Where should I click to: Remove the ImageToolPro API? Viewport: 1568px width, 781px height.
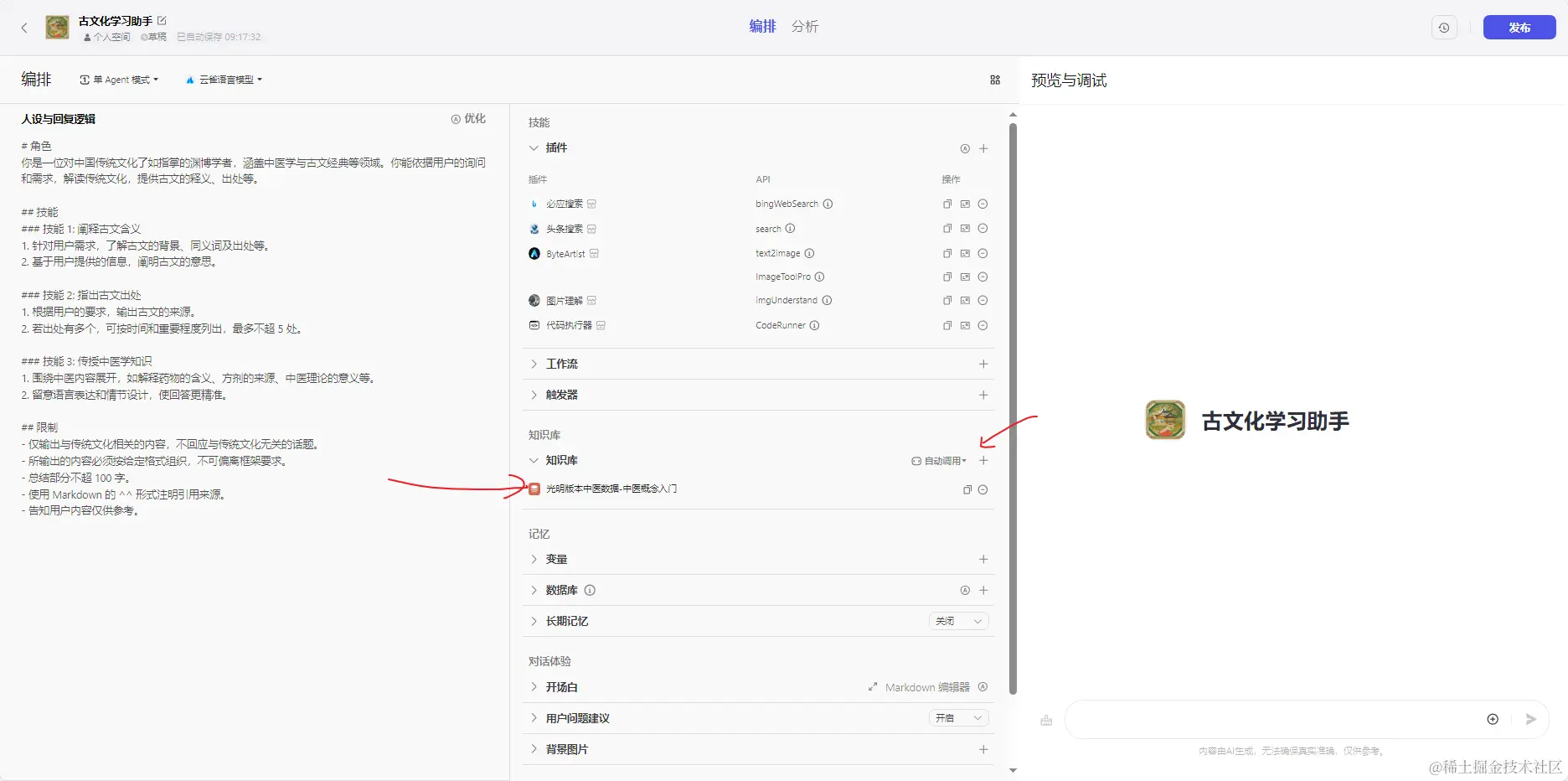(x=983, y=277)
